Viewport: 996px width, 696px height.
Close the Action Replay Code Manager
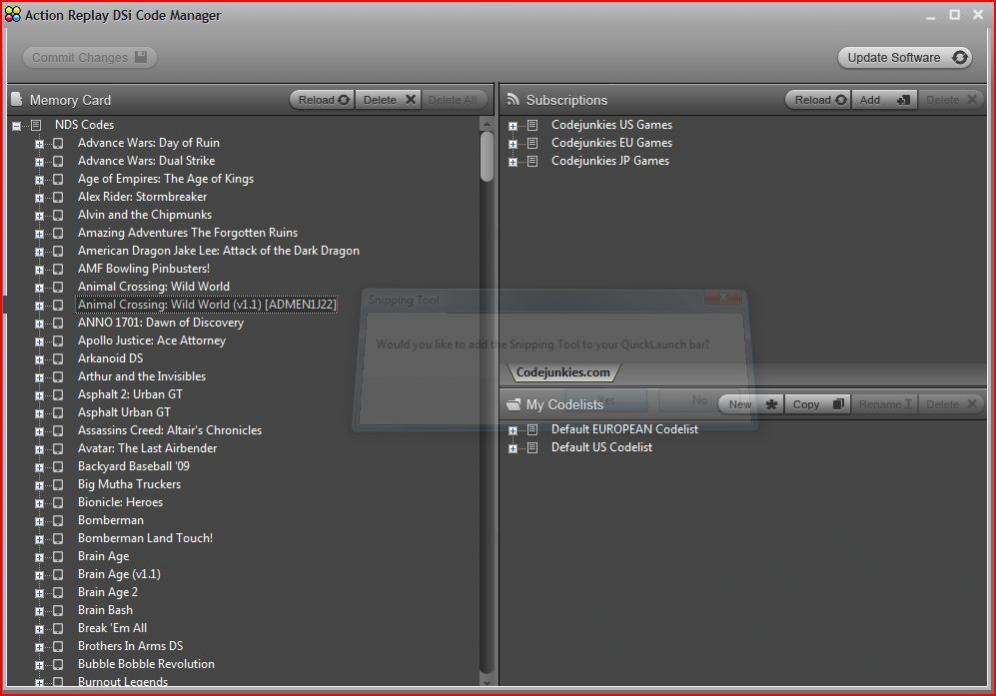point(978,15)
